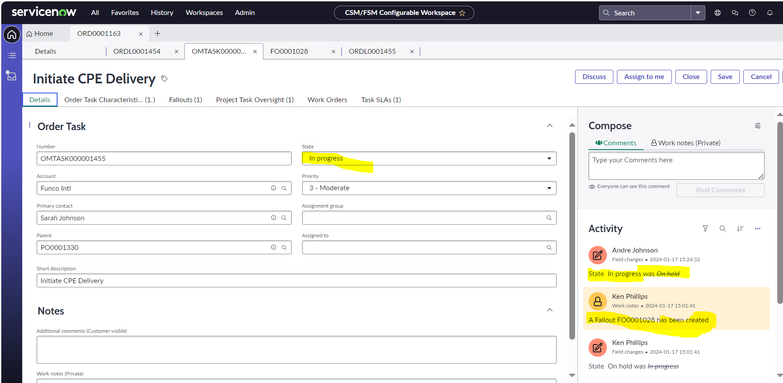Click the Type your Comments here box
This screenshot has height=383, width=783.
[x=676, y=166]
